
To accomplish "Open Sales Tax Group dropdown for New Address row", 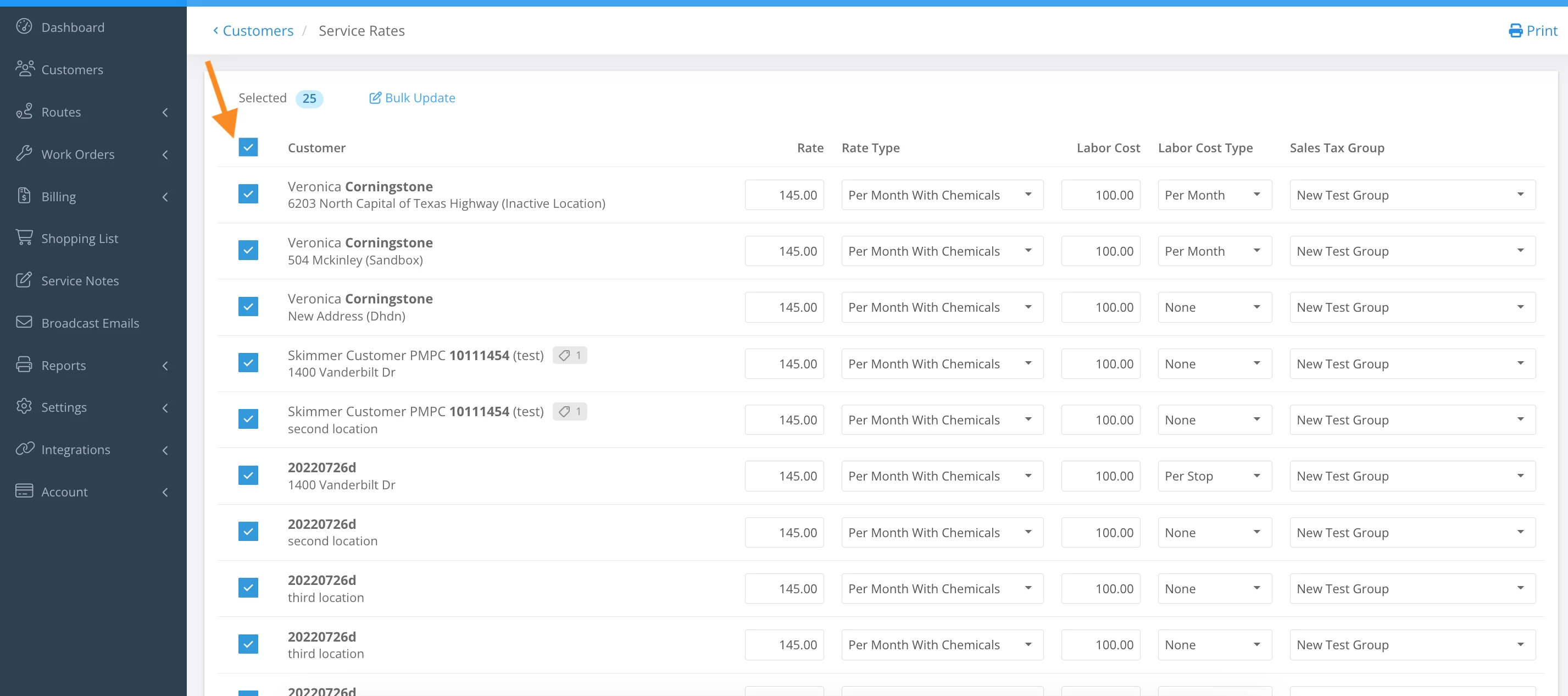I will pos(1411,307).
